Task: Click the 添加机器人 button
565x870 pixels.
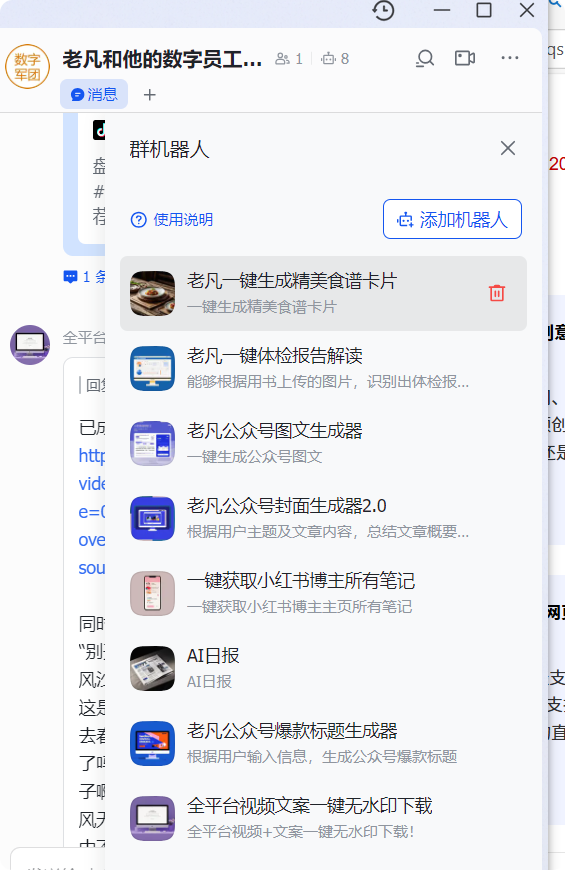Action: pyautogui.click(x=452, y=219)
